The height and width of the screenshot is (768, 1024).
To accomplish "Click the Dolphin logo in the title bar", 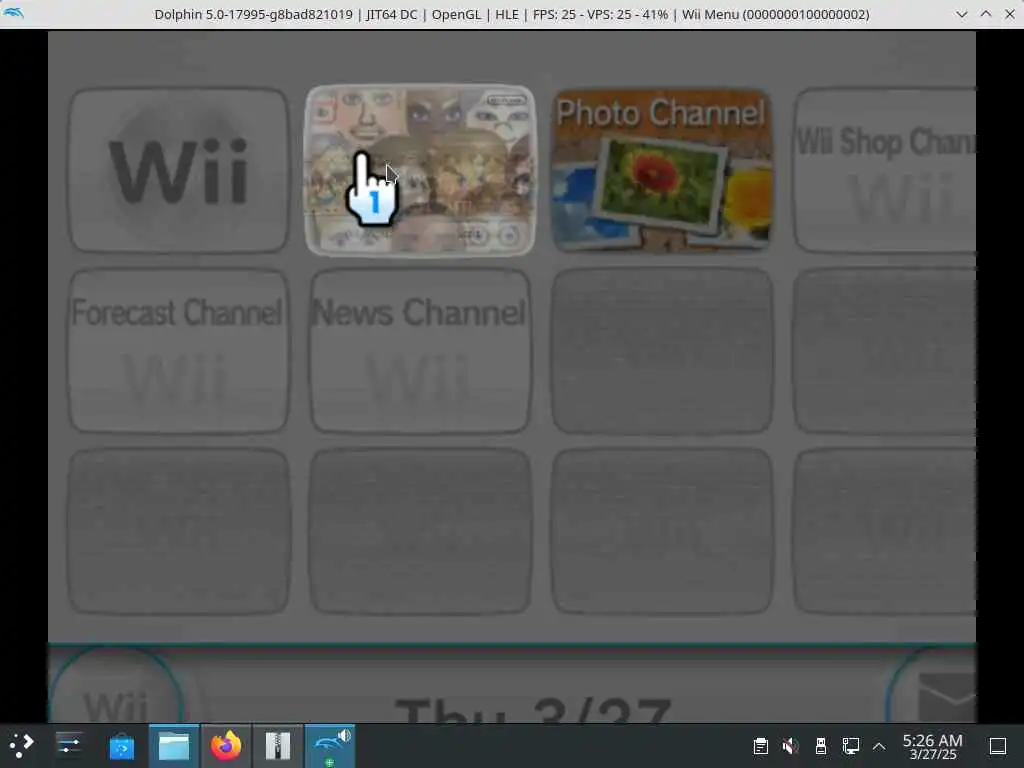I will [13, 13].
